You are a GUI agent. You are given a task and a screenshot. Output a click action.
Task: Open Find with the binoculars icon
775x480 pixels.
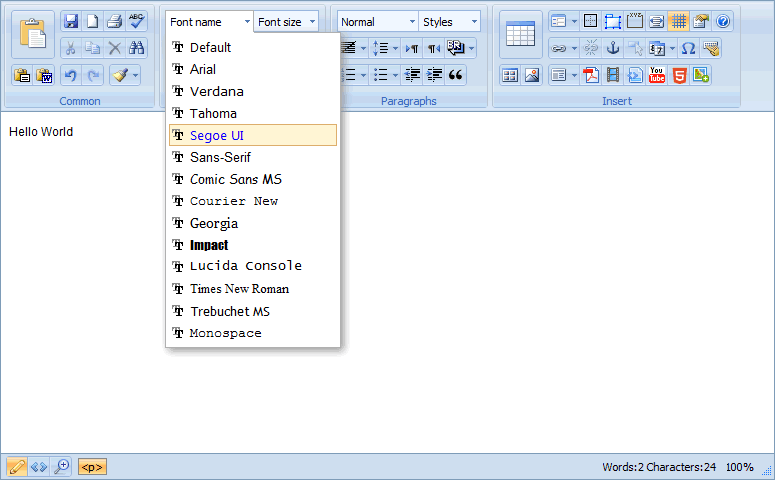point(136,48)
